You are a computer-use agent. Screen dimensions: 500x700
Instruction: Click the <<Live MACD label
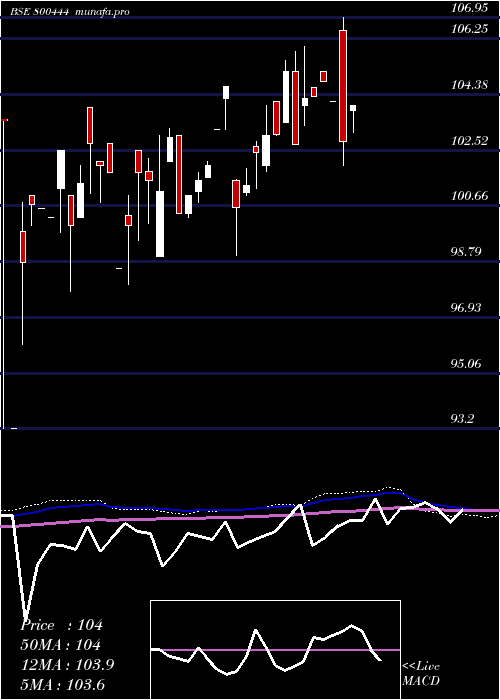tap(421, 673)
